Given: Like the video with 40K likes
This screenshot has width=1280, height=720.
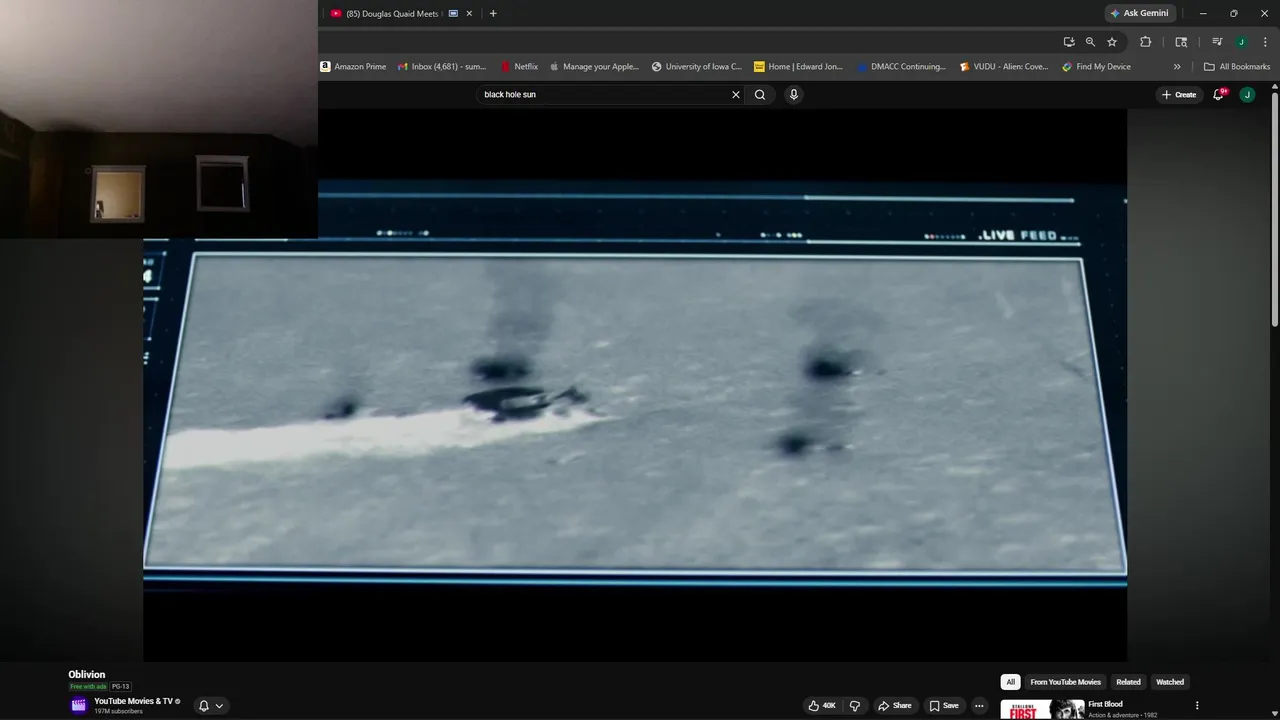Looking at the screenshot, I should click(x=822, y=706).
